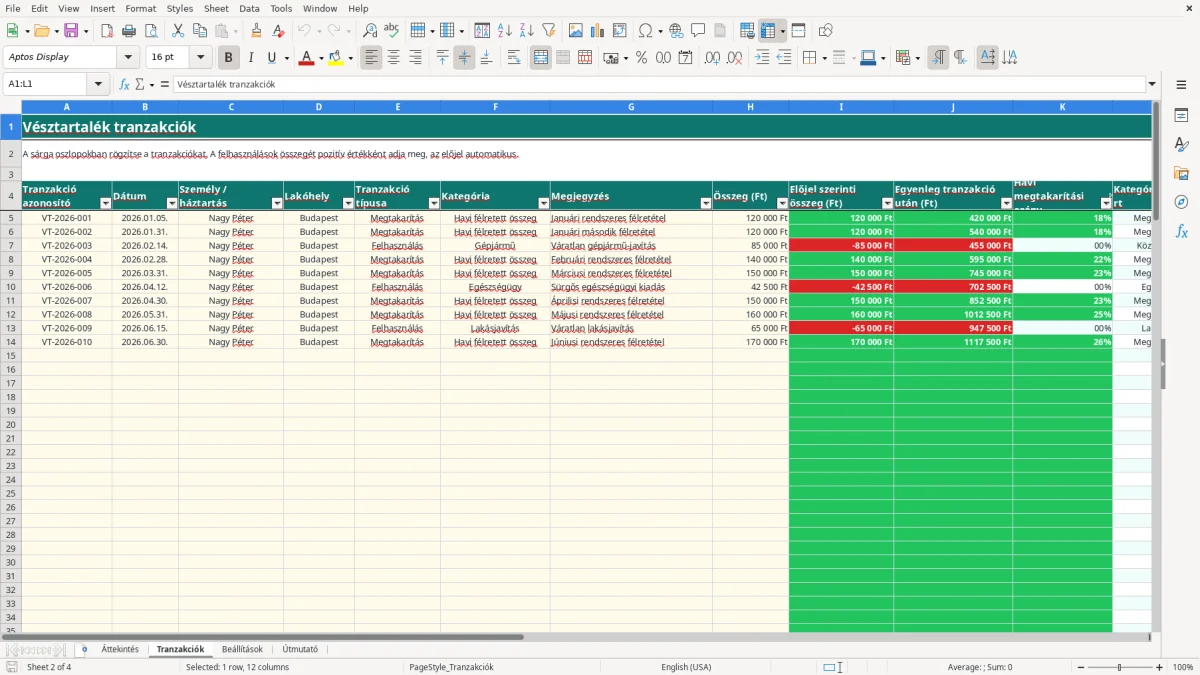Screen dimensions: 1200x675
Task: Open the Sheet menu
Action: [x=217, y=8]
